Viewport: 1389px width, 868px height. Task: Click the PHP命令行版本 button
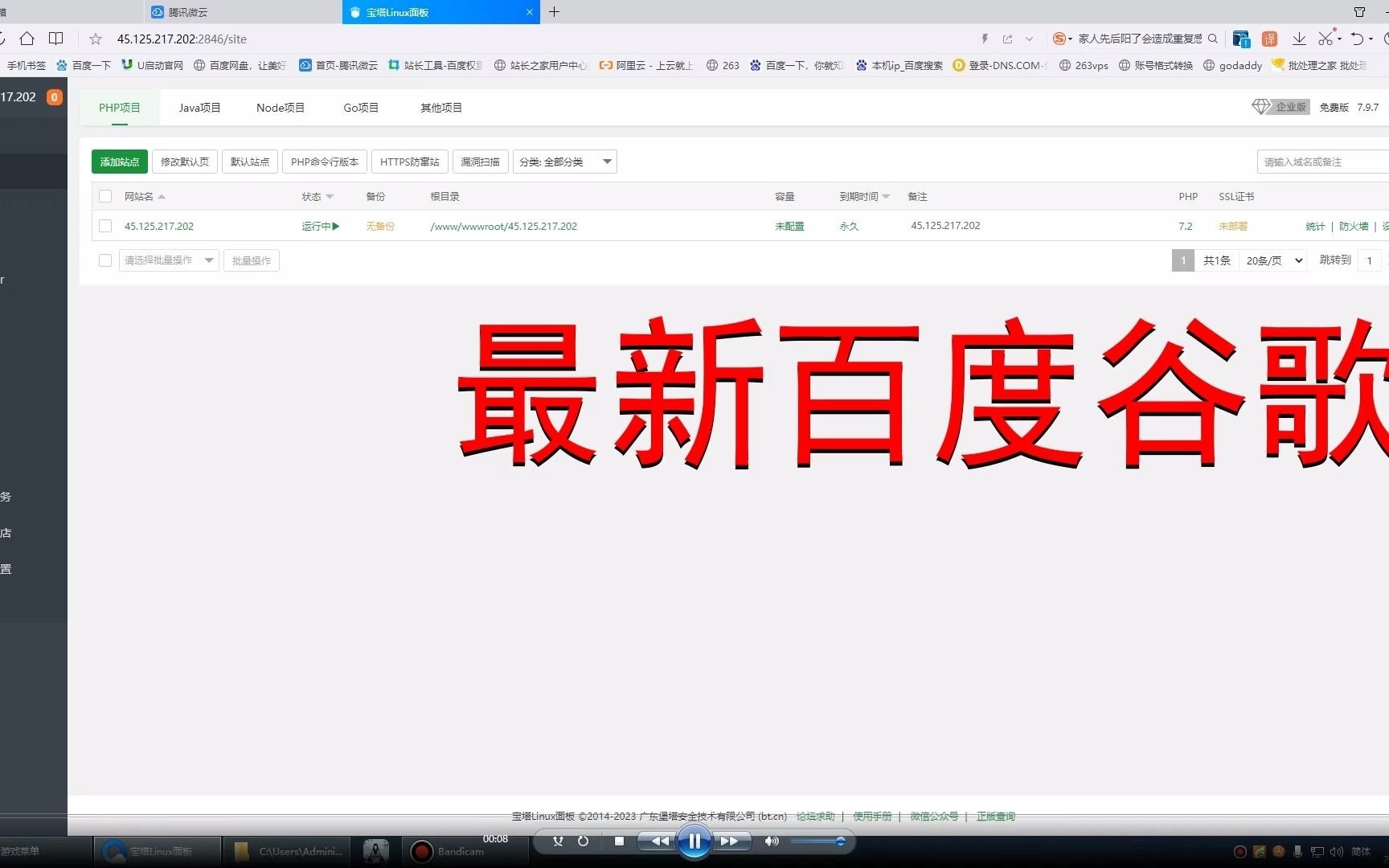tap(325, 162)
